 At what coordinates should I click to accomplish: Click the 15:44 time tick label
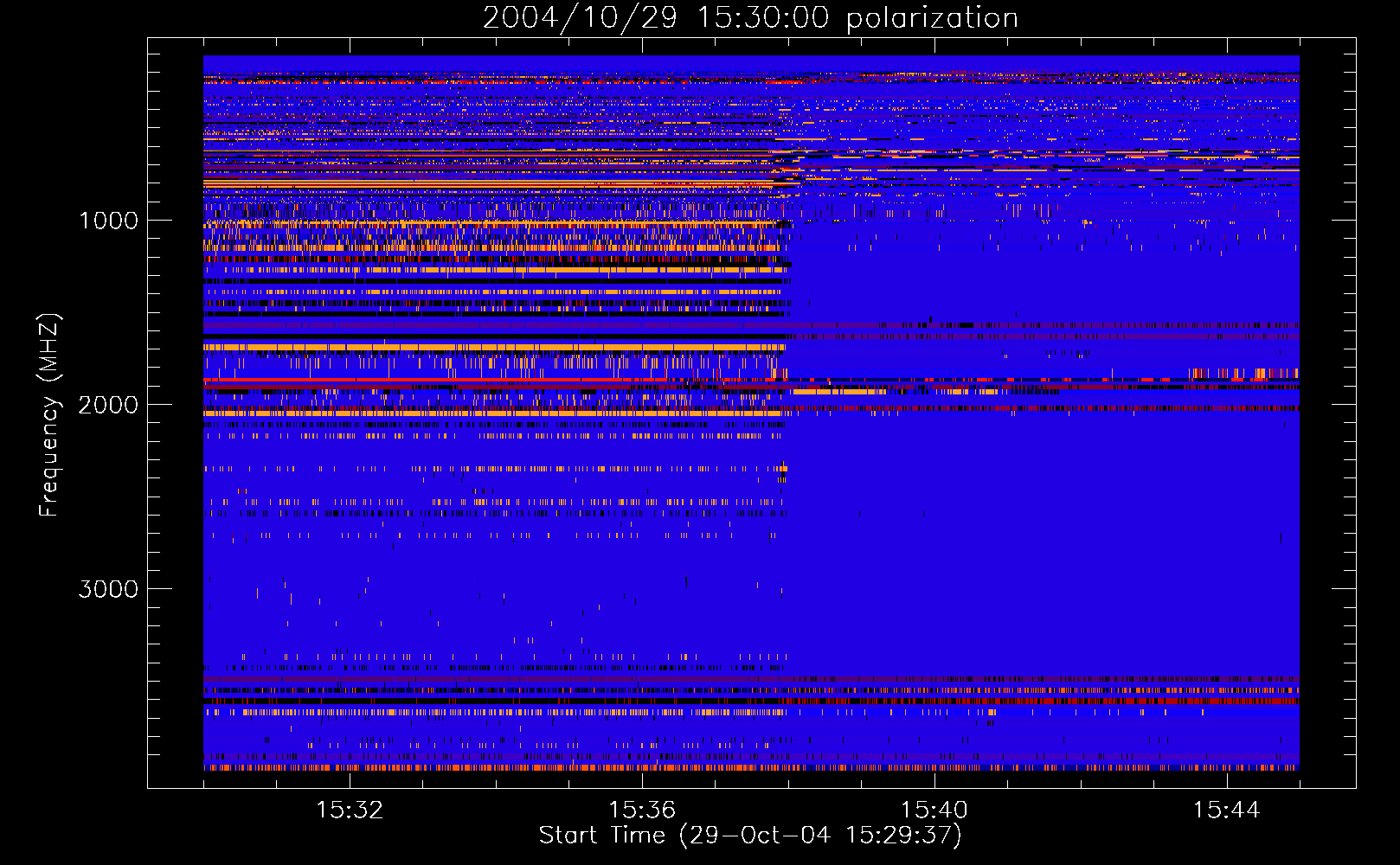coord(1226,810)
